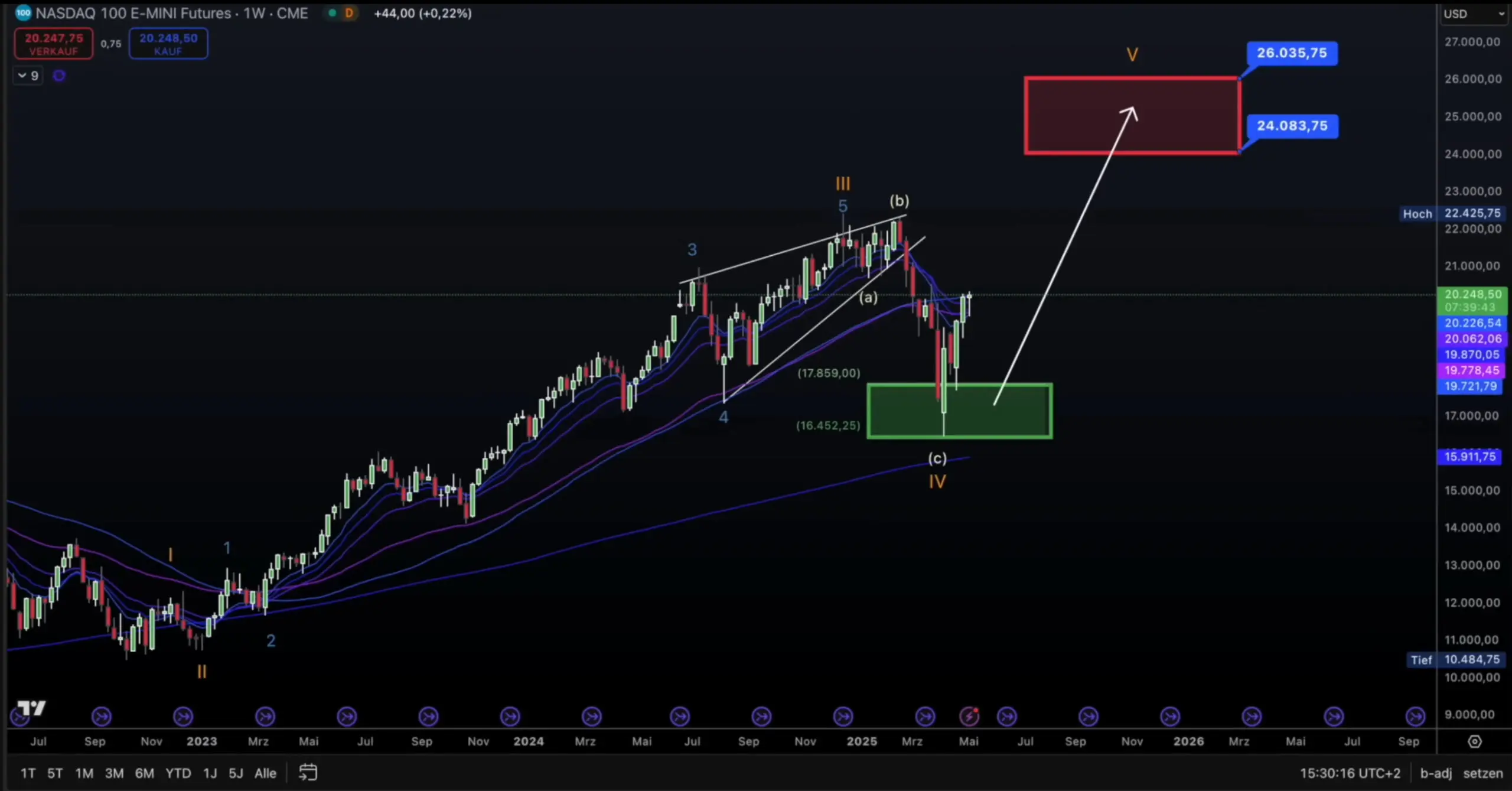Viewport: 1512px width, 791px height.
Task: Switch to the Alle time range
Action: [x=265, y=773]
